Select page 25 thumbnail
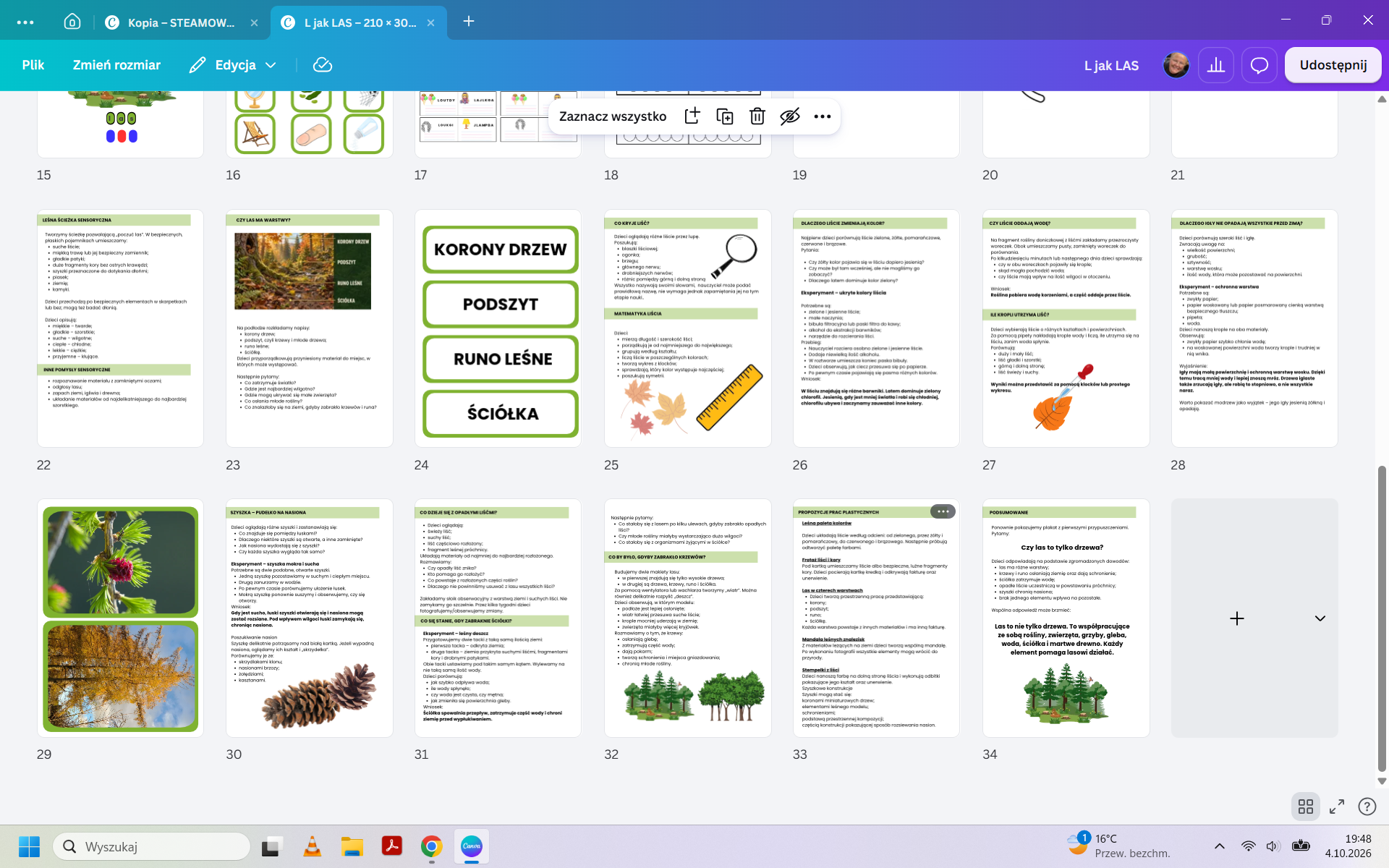 [687, 328]
